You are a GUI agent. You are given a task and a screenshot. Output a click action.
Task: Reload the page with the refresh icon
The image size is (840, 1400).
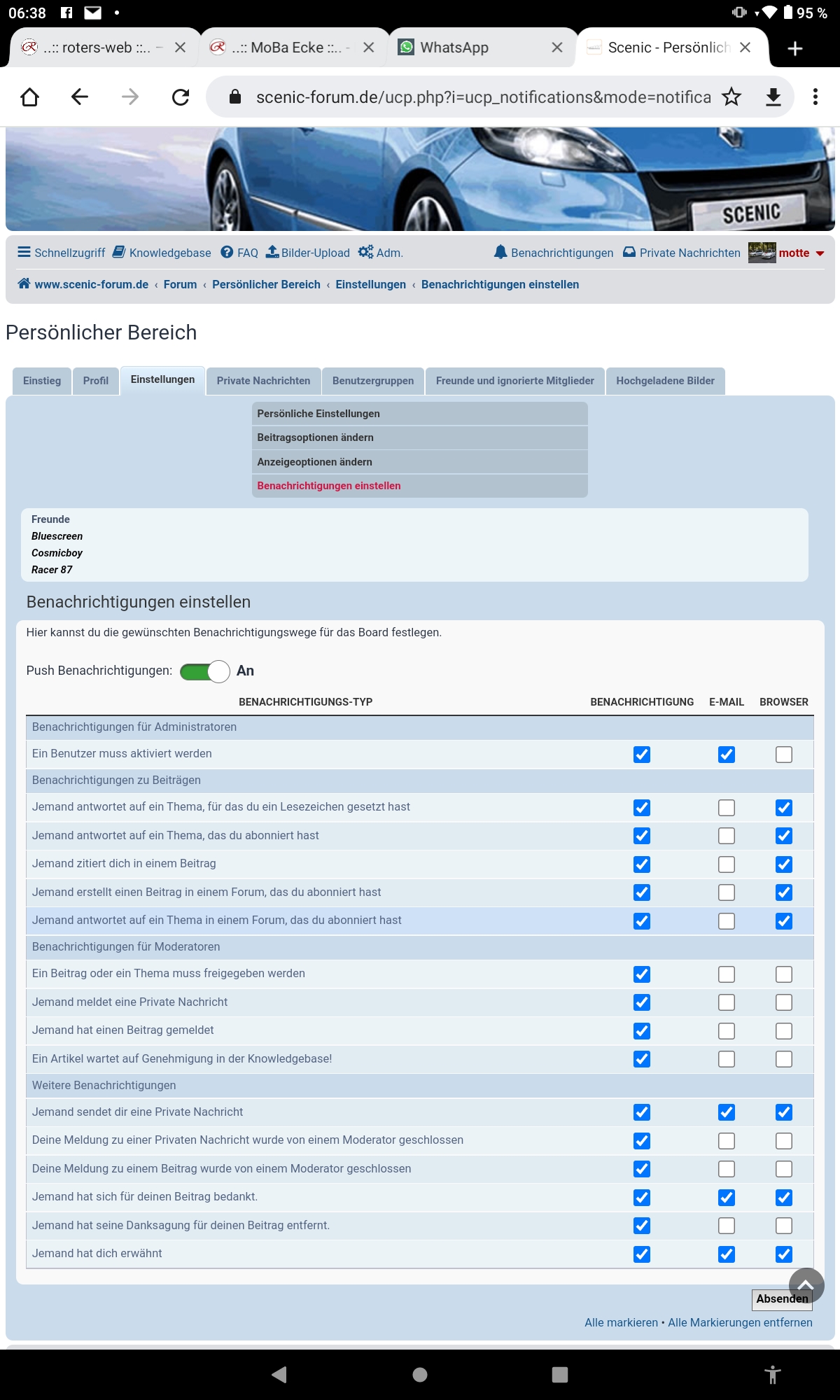tap(181, 97)
